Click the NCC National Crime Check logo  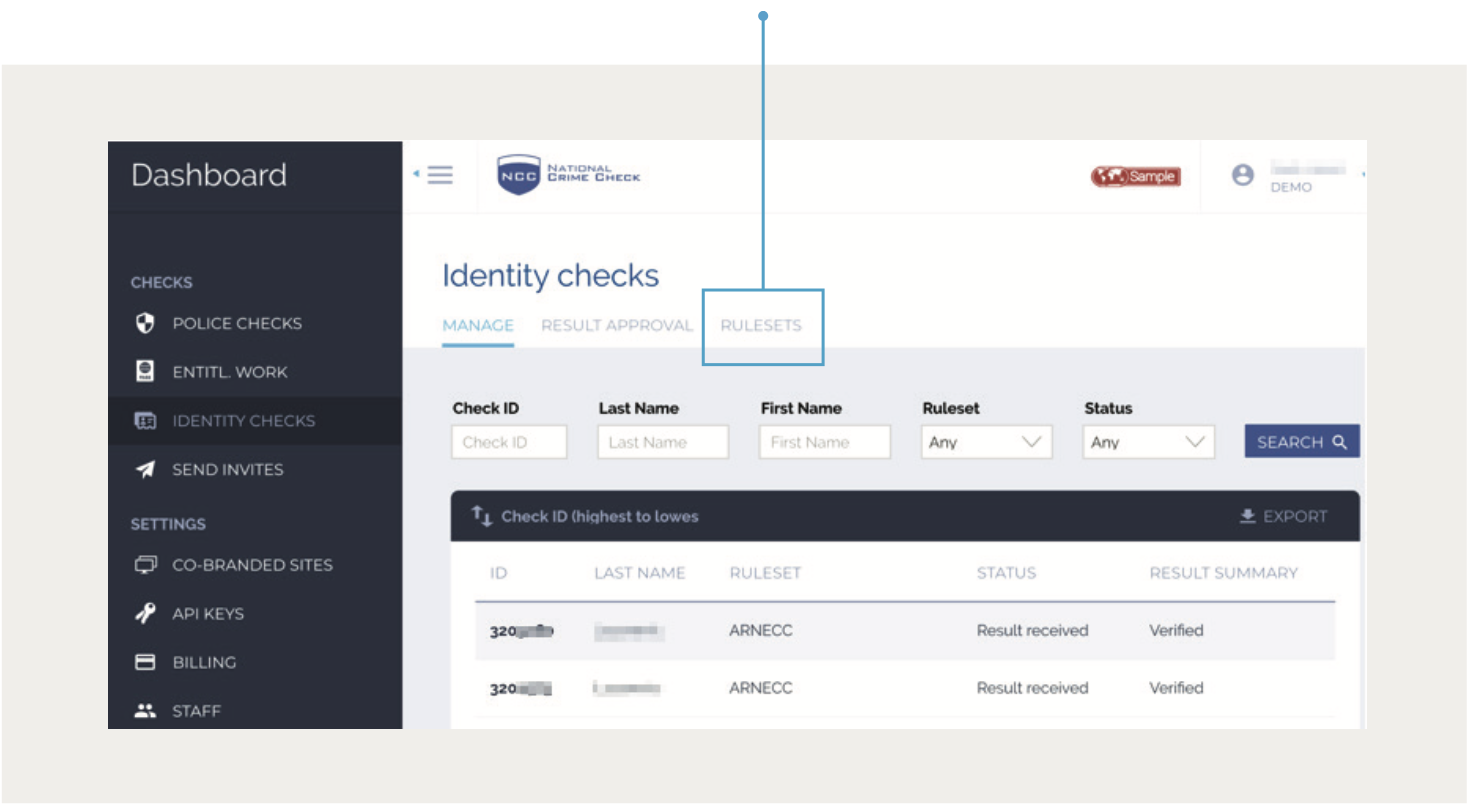(x=568, y=174)
